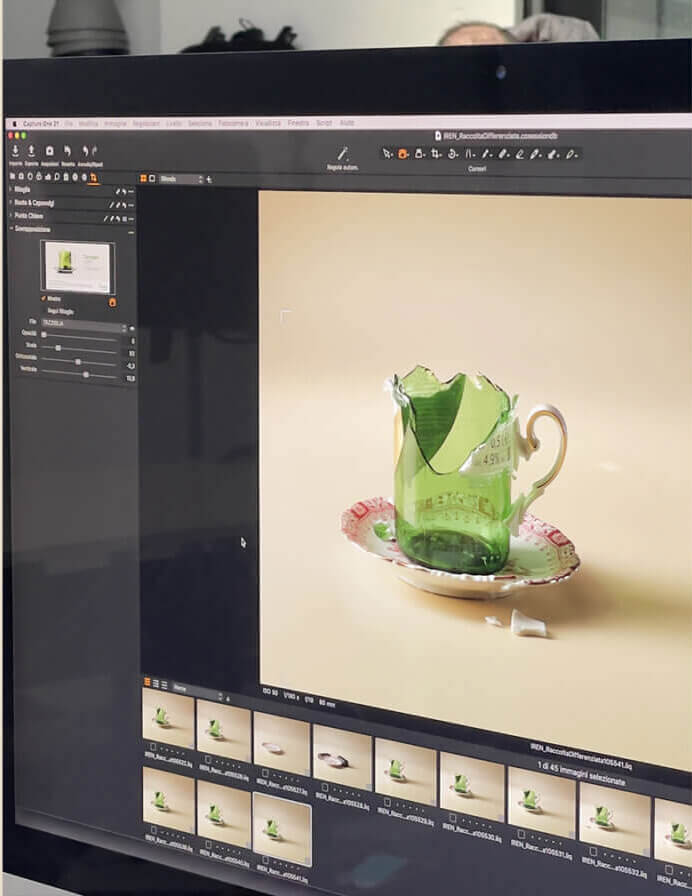Select the orange filmstrip browser view icon

click(147, 682)
